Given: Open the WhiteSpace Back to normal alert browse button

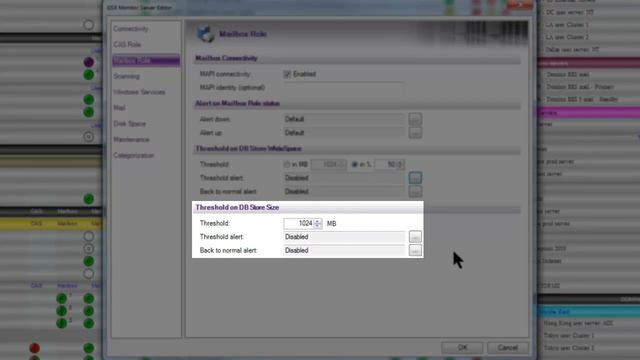Looking at the screenshot, I should point(415,191).
